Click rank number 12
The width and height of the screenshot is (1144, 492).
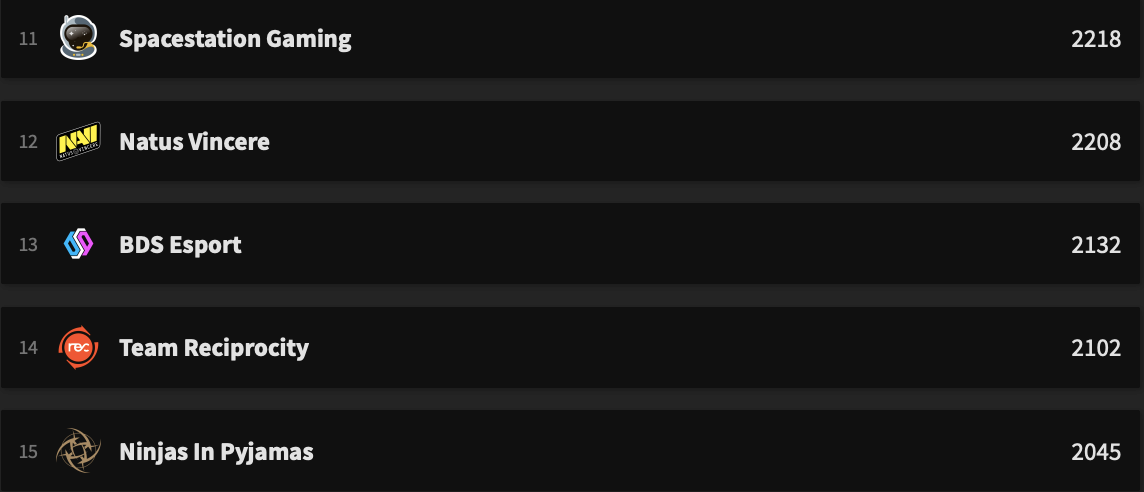(x=28, y=142)
